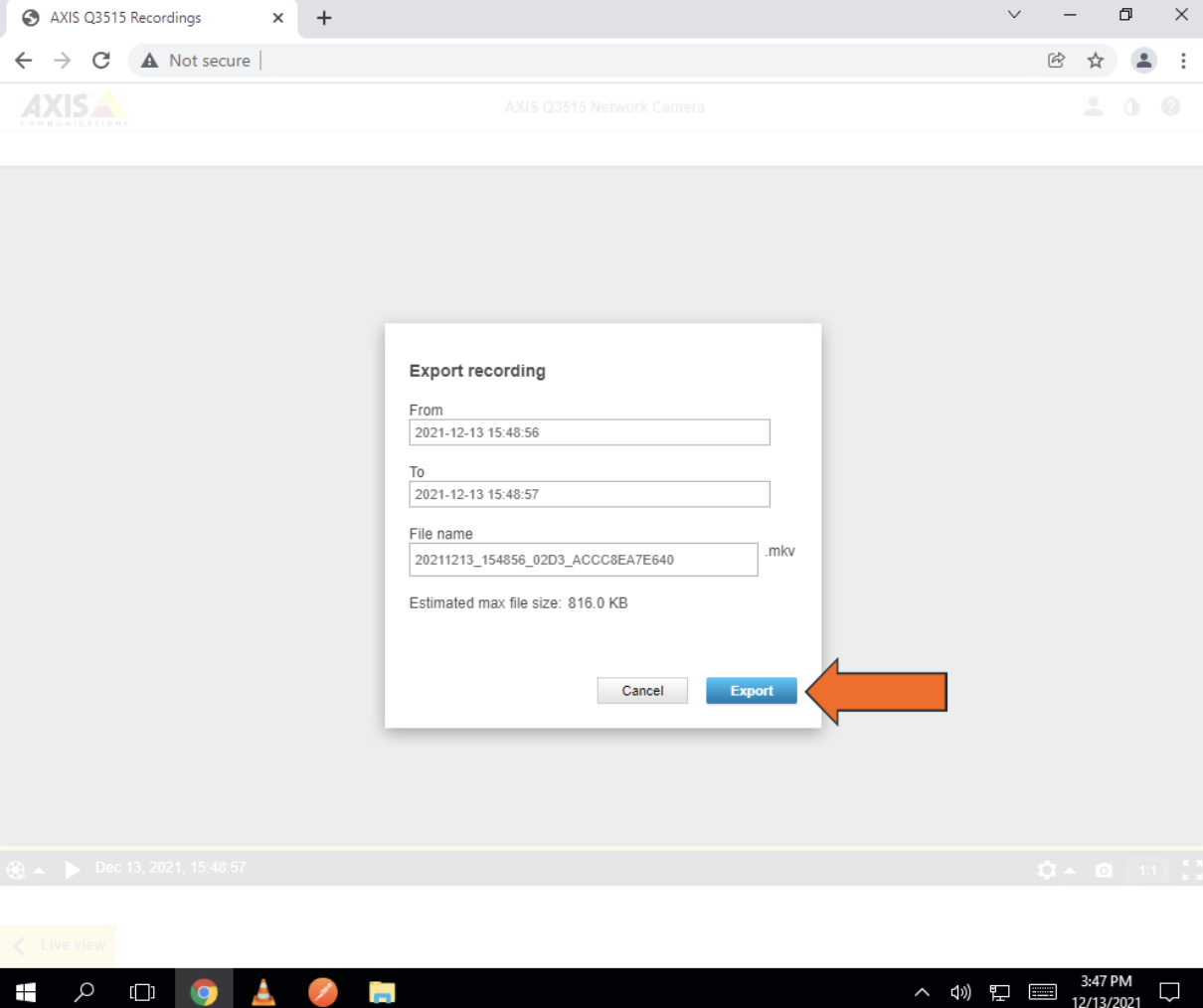Export the recording
The height and width of the screenshot is (1008, 1203).
pos(751,690)
